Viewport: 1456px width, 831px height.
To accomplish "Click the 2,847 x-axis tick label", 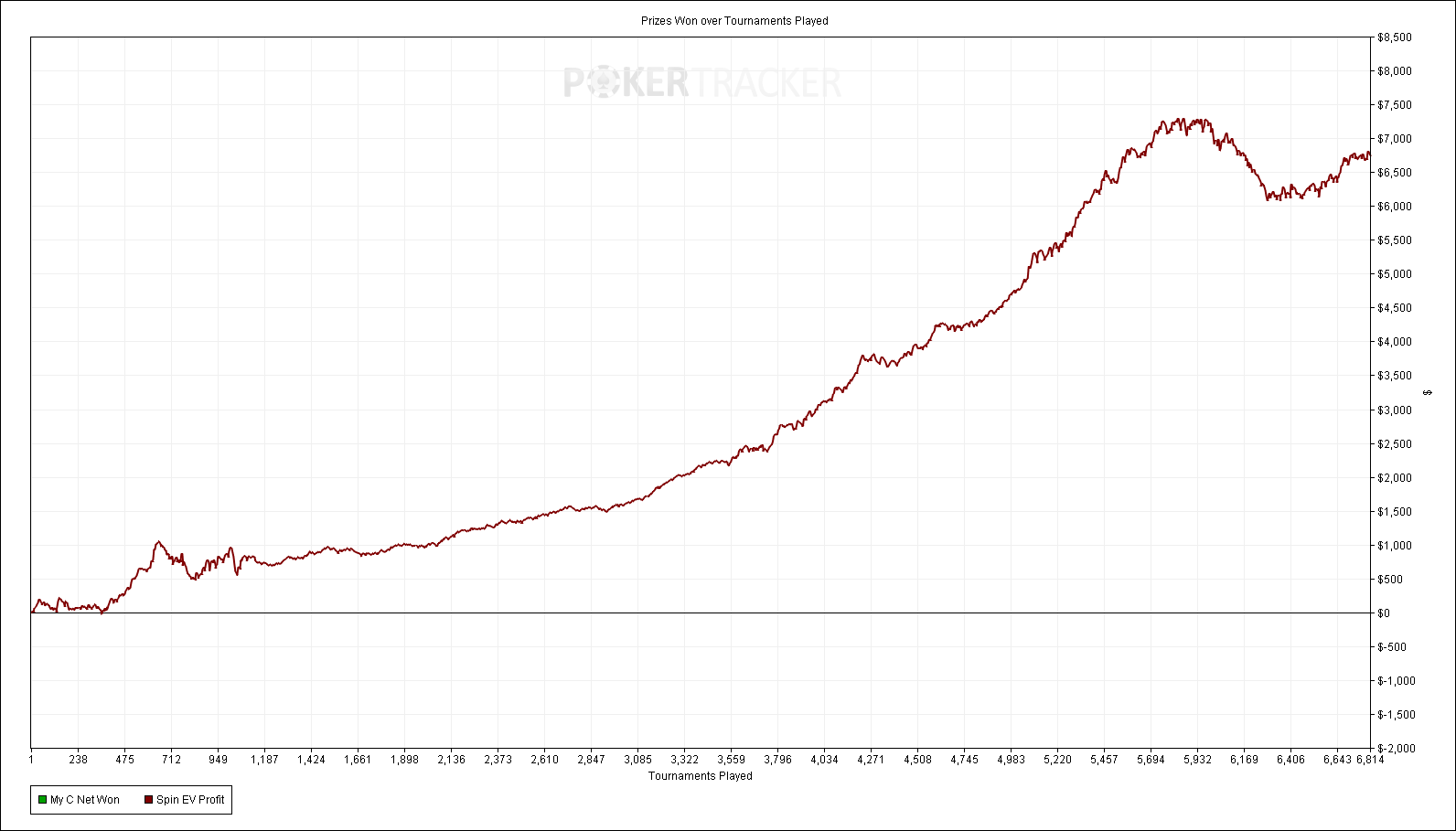I will (x=591, y=760).
